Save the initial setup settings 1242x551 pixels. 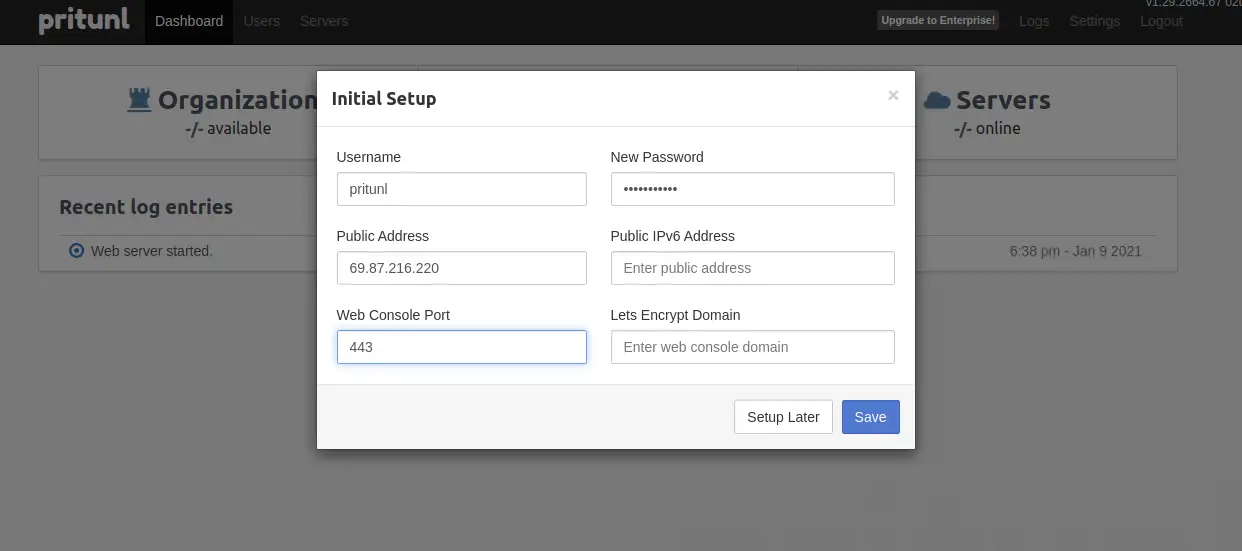point(870,417)
